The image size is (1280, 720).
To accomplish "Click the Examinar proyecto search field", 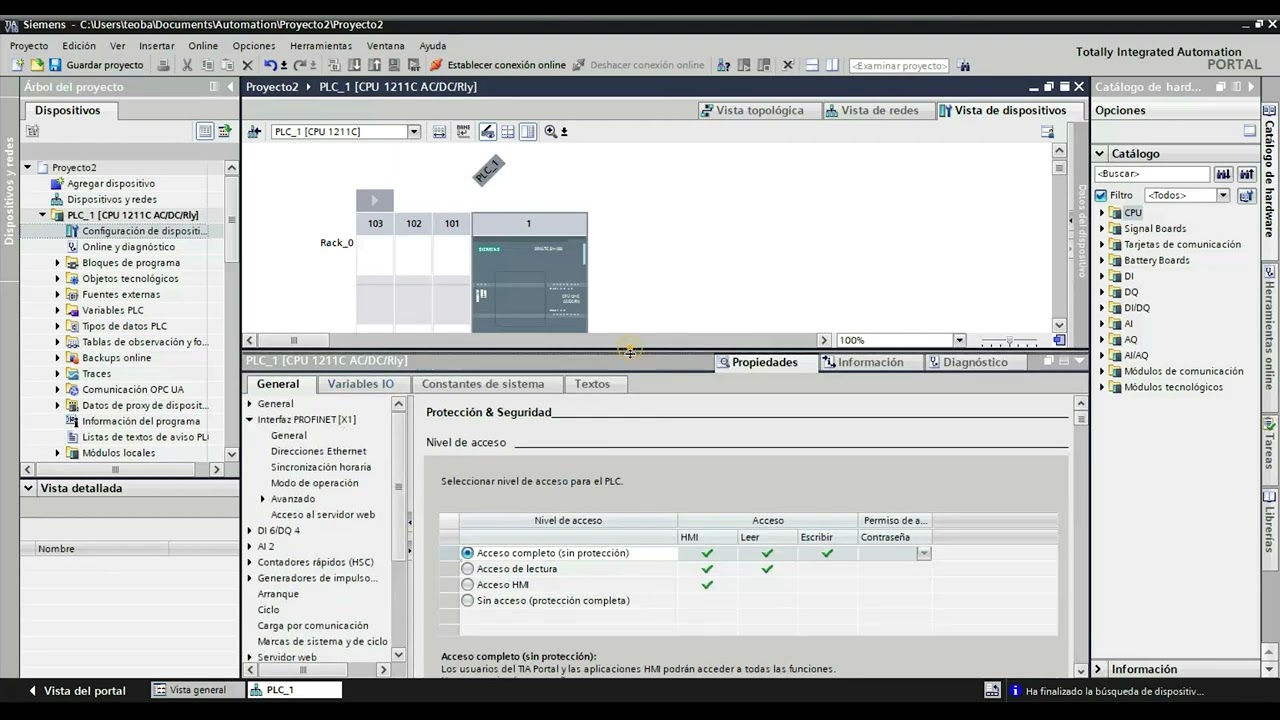I will coord(898,66).
